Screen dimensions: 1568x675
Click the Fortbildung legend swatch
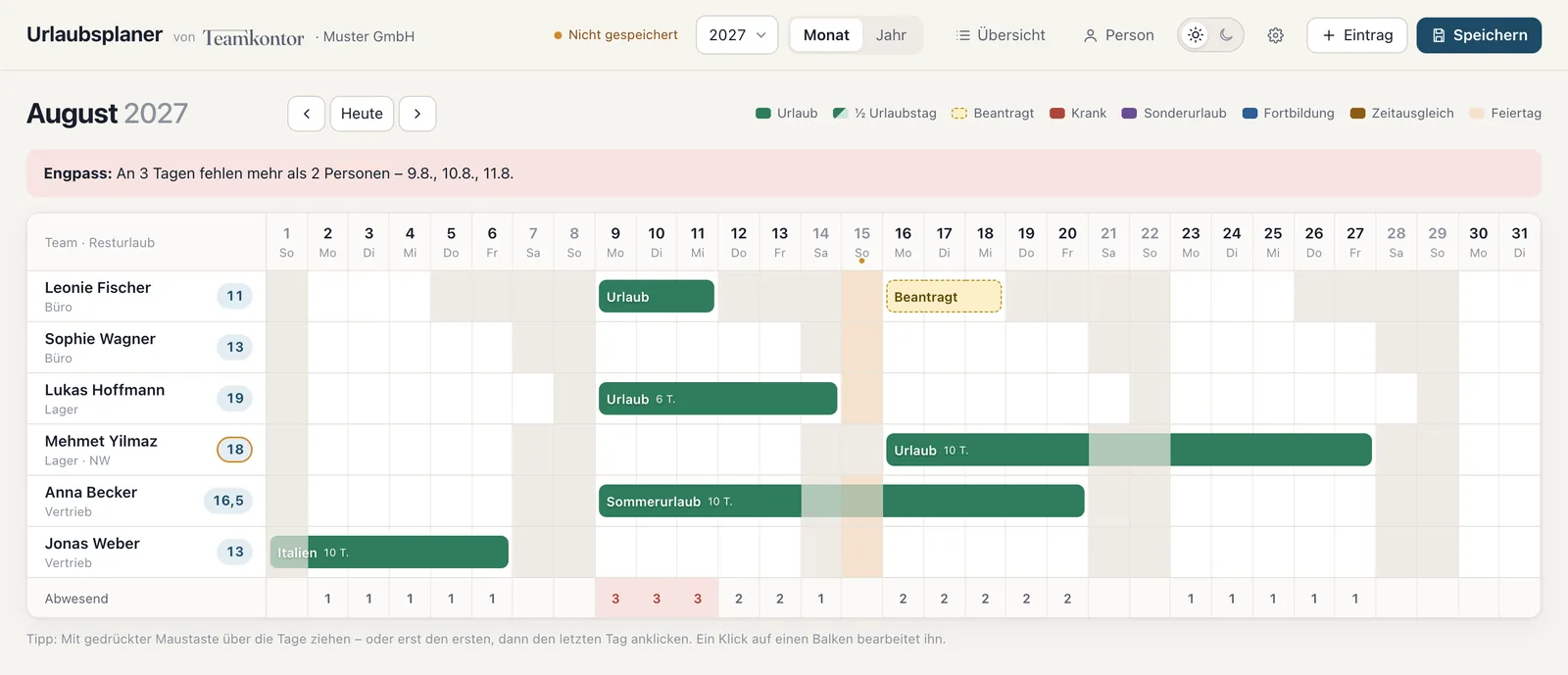(x=1249, y=114)
